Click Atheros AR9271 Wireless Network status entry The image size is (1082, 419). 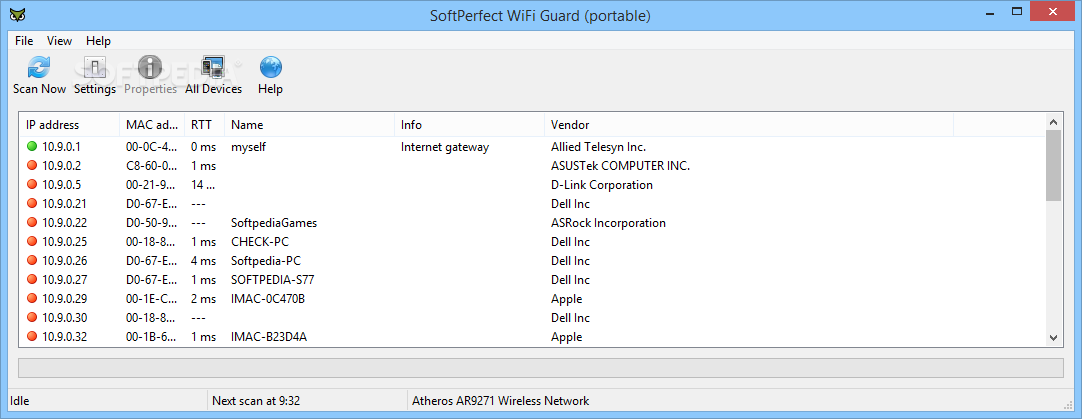coord(500,400)
